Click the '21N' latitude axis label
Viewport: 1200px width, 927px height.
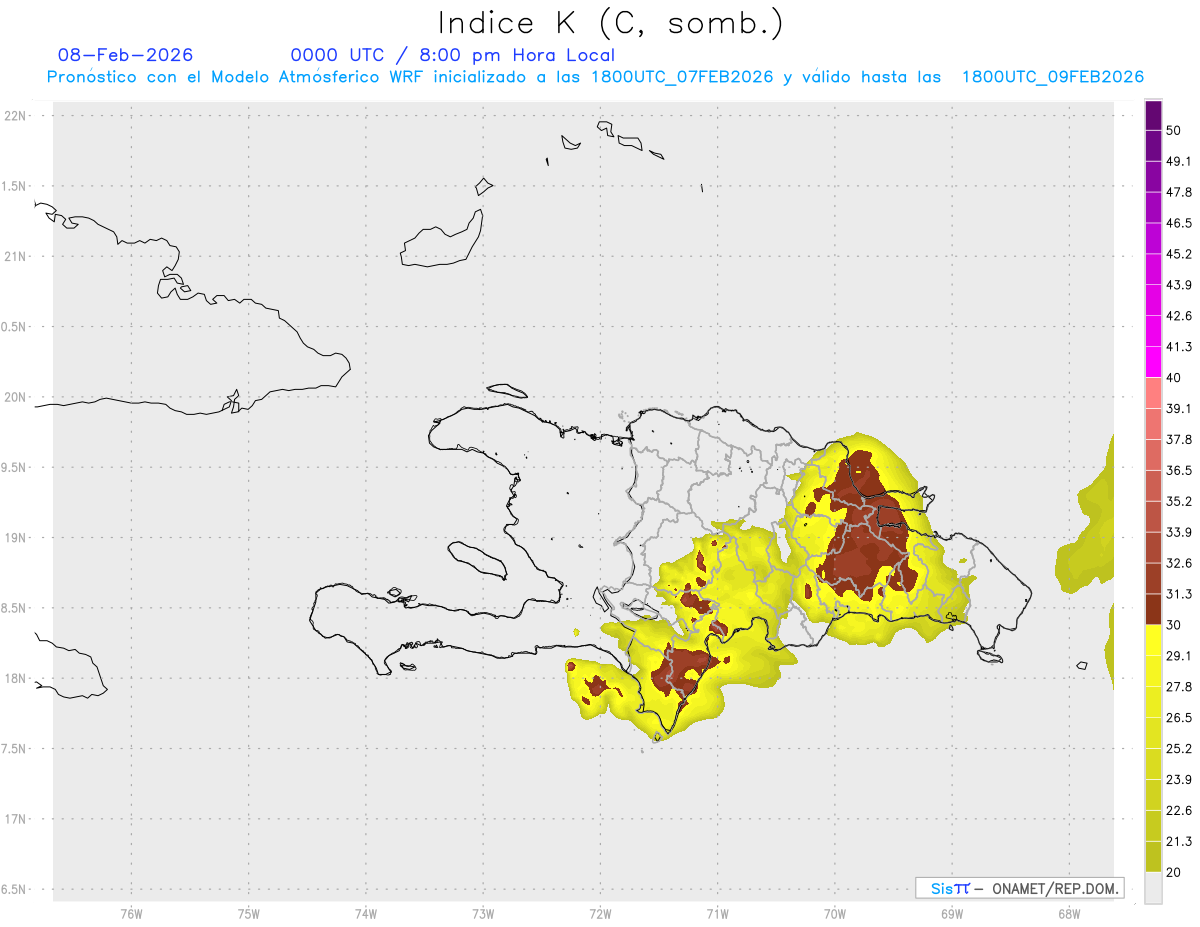15,257
